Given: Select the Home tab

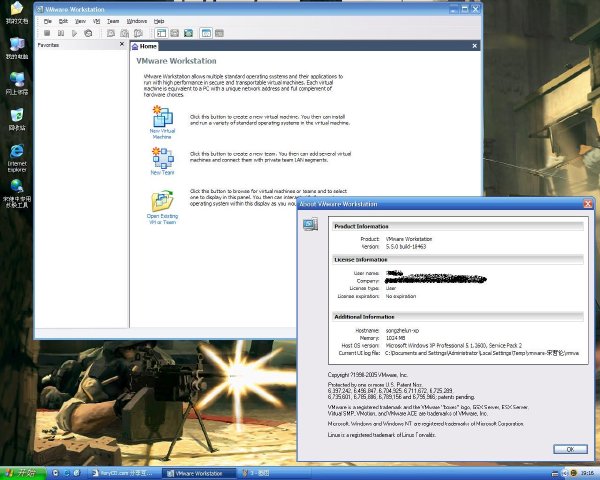Looking at the screenshot, I should (x=144, y=46).
